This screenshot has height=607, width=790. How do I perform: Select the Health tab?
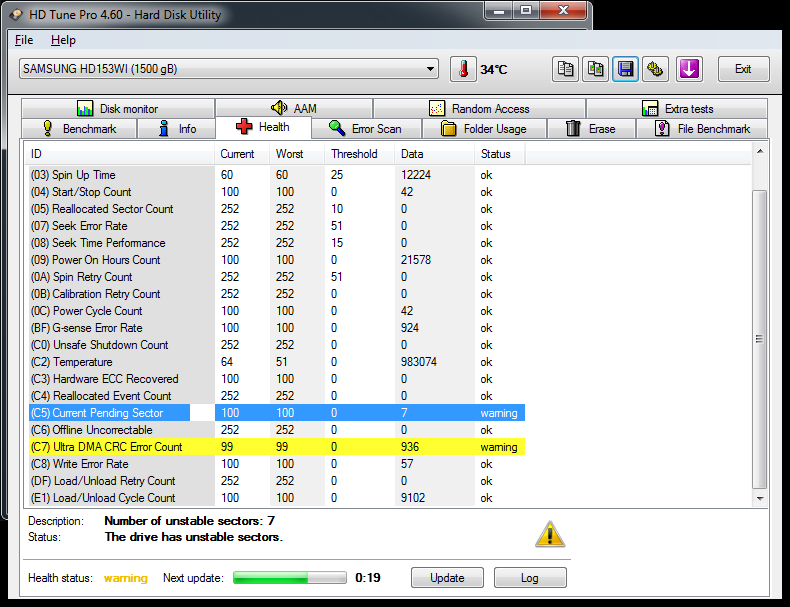coord(263,127)
